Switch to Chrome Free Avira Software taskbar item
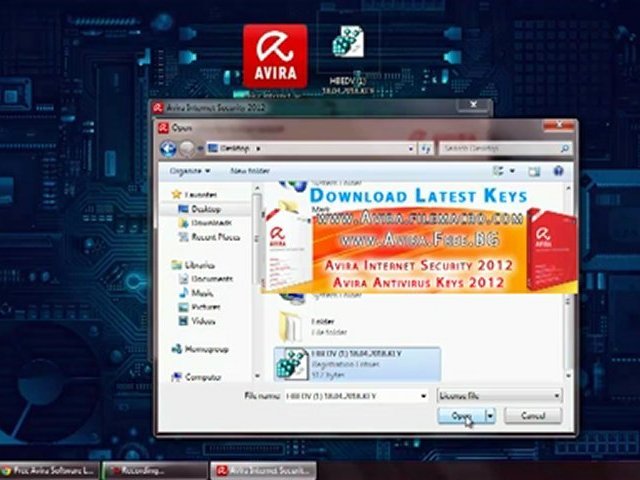This screenshot has height=480, width=640. [49, 471]
